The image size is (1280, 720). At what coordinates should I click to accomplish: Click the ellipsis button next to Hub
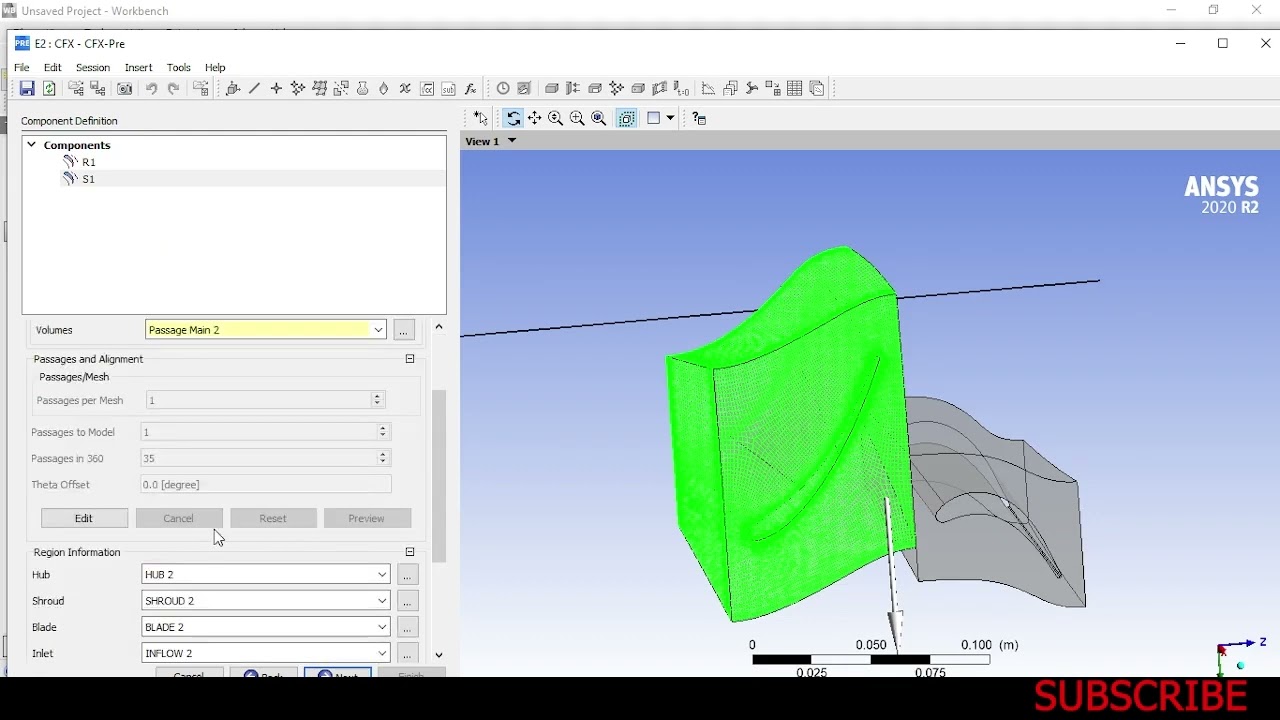coord(407,575)
